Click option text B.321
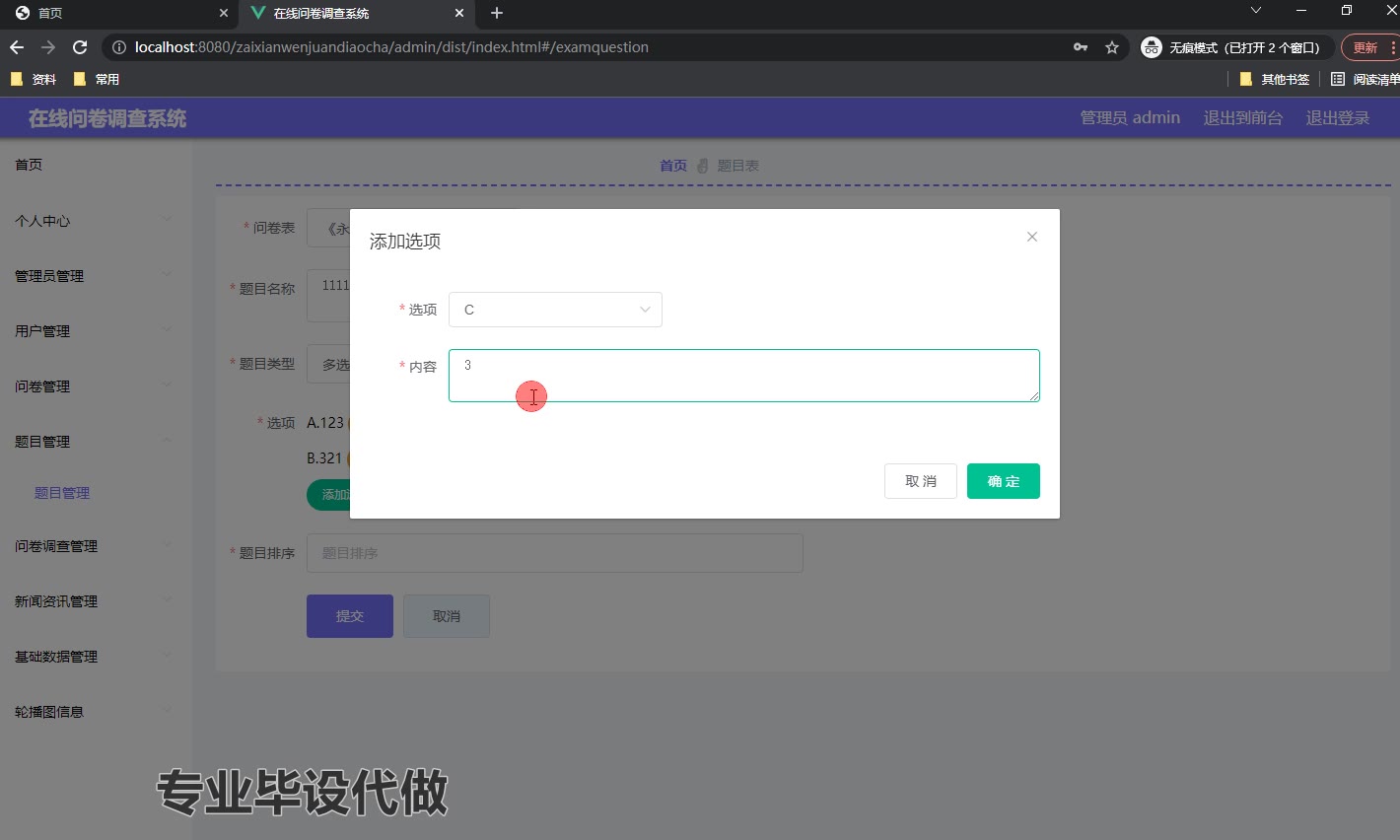The width and height of the screenshot is (1400, 840). pyautogui.click(x=324, y=458)
